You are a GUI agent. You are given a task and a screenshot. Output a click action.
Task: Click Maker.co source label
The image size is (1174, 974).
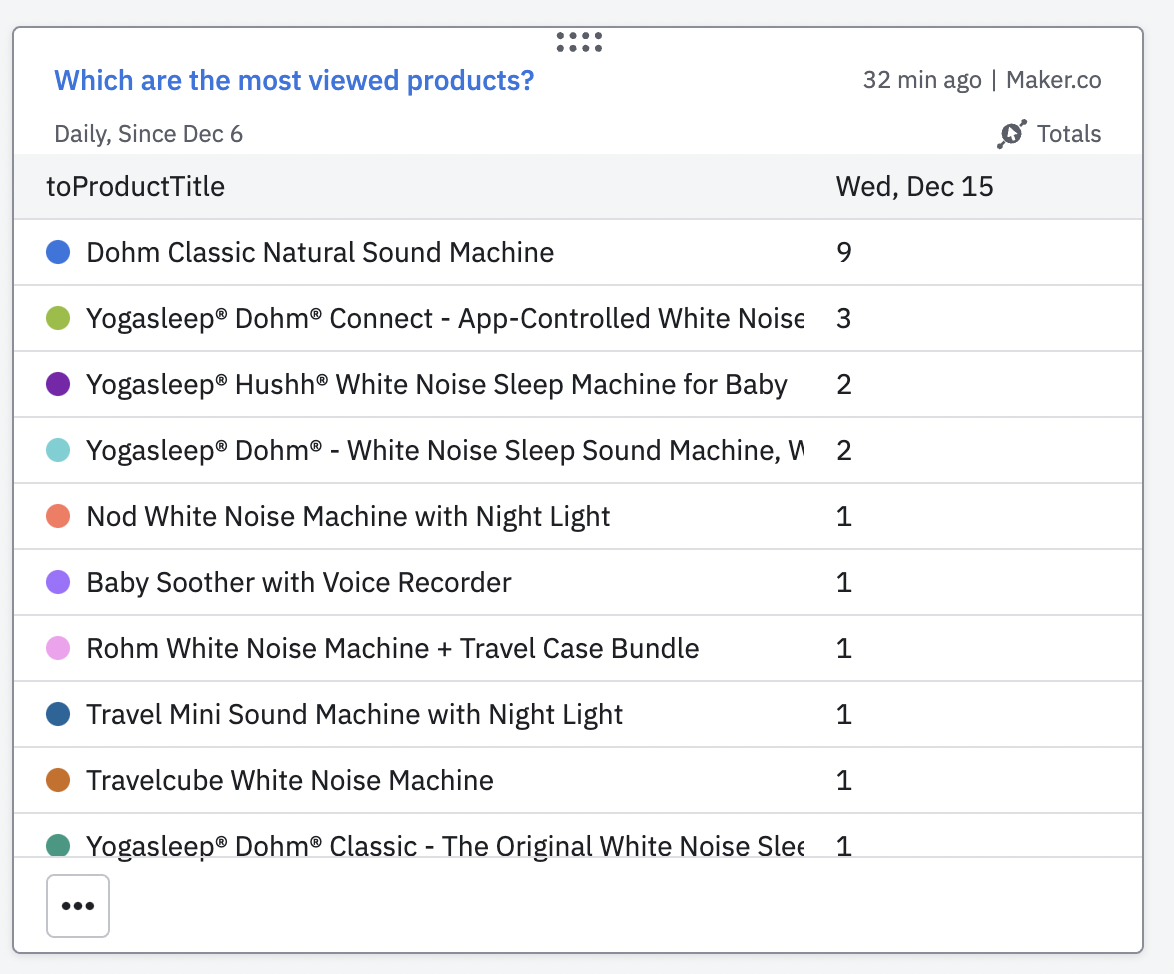(x=1053, y=80)
